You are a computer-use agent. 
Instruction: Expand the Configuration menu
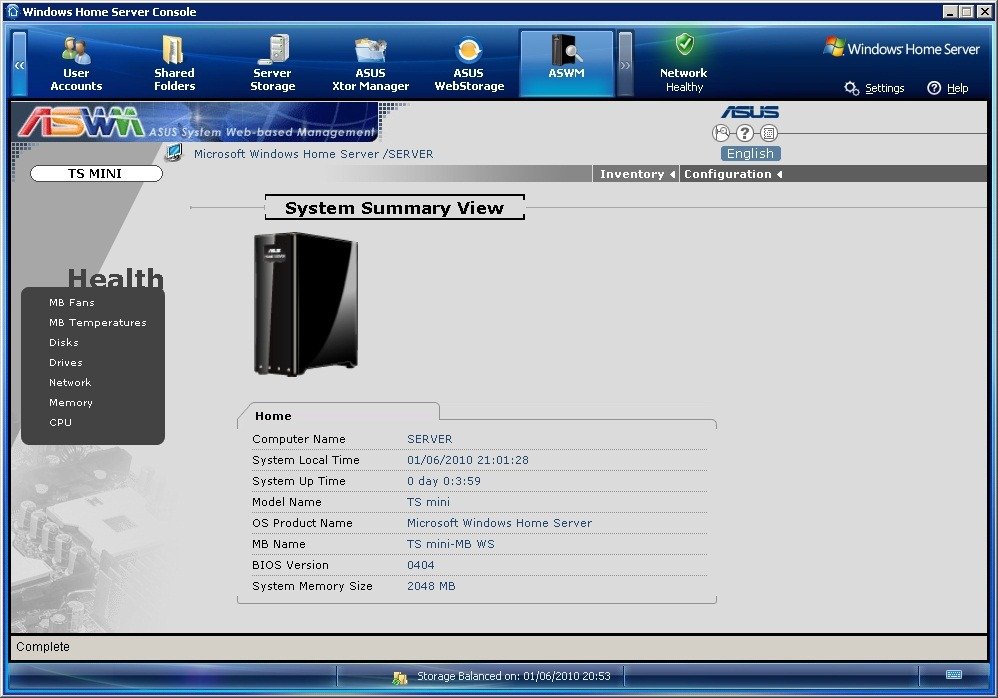[732, 174]
